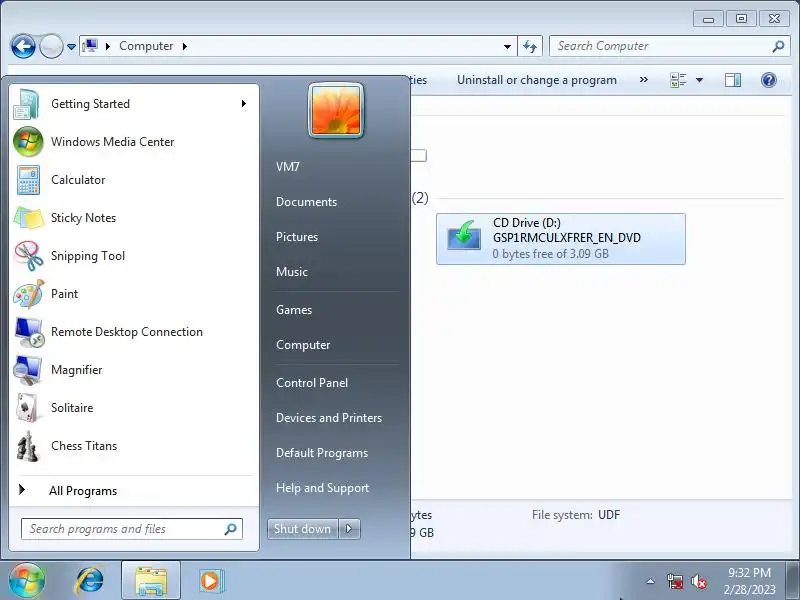The height and width of the screenshot is (600, 800).
Task: Click the Search Computer field
Action: tap(669, 46)
